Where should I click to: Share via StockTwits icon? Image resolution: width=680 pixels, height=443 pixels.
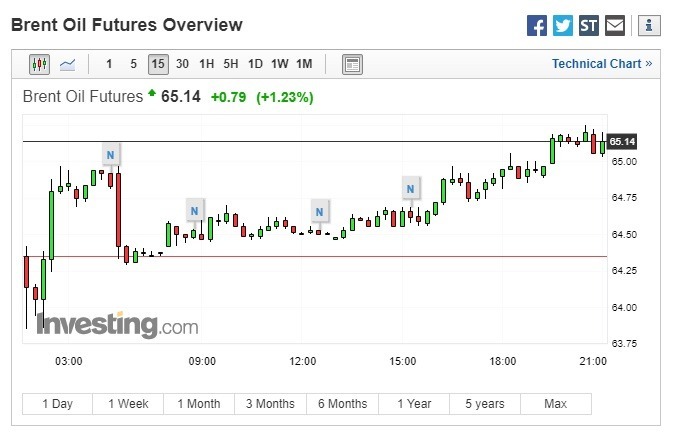coord(588,26)
